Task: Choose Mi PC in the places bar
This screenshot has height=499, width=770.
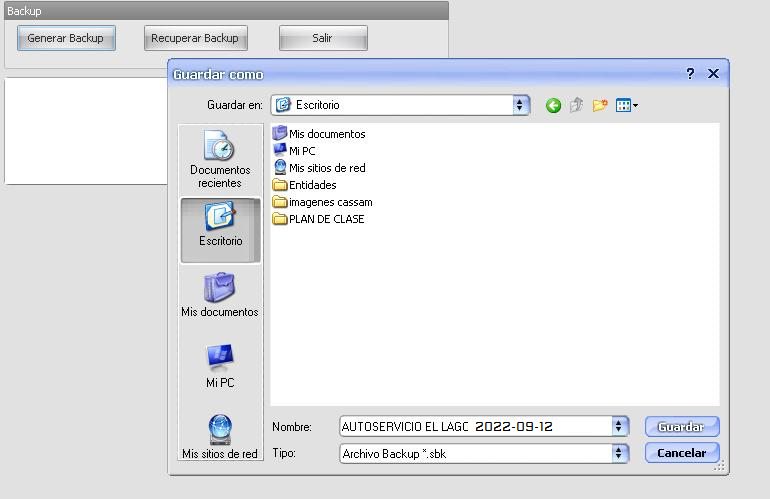Action: point(220,366)
